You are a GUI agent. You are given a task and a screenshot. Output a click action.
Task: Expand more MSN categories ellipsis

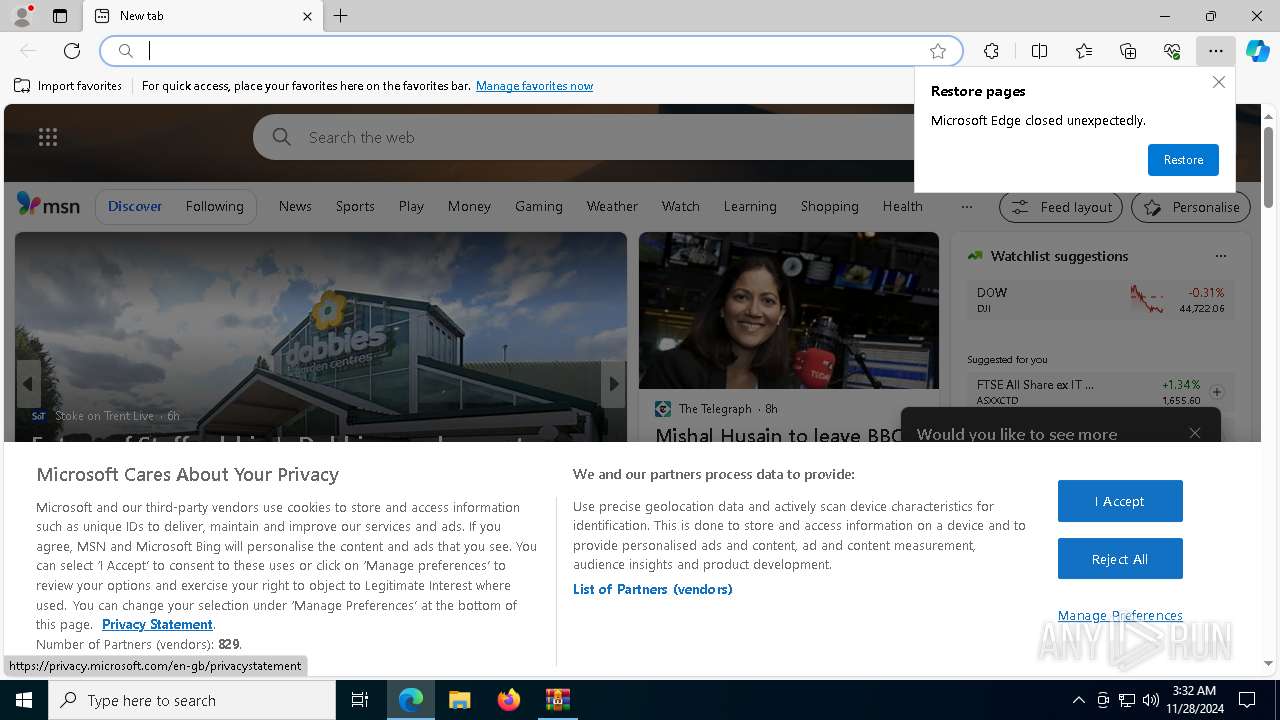966,206
